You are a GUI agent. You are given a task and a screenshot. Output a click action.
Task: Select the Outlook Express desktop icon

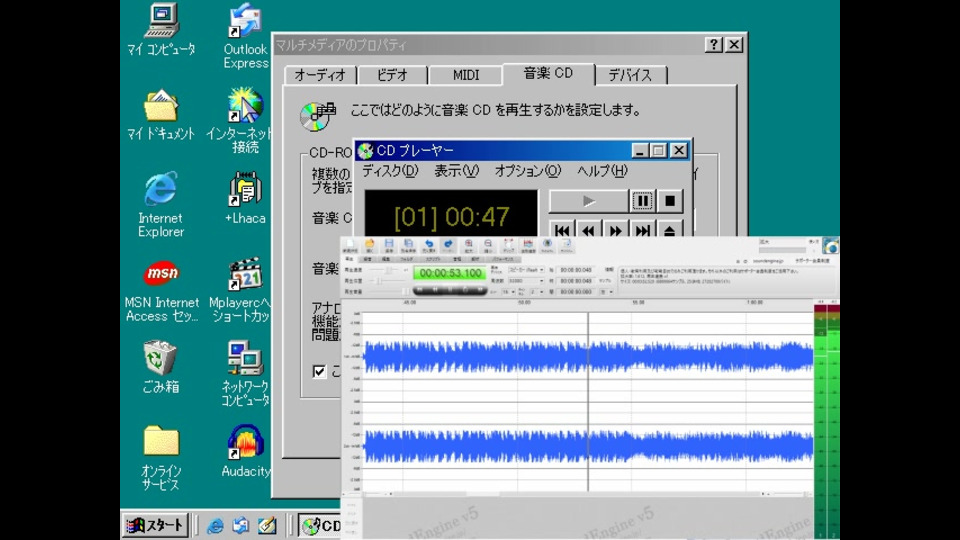pyautogui.click(x=245, y=36)
